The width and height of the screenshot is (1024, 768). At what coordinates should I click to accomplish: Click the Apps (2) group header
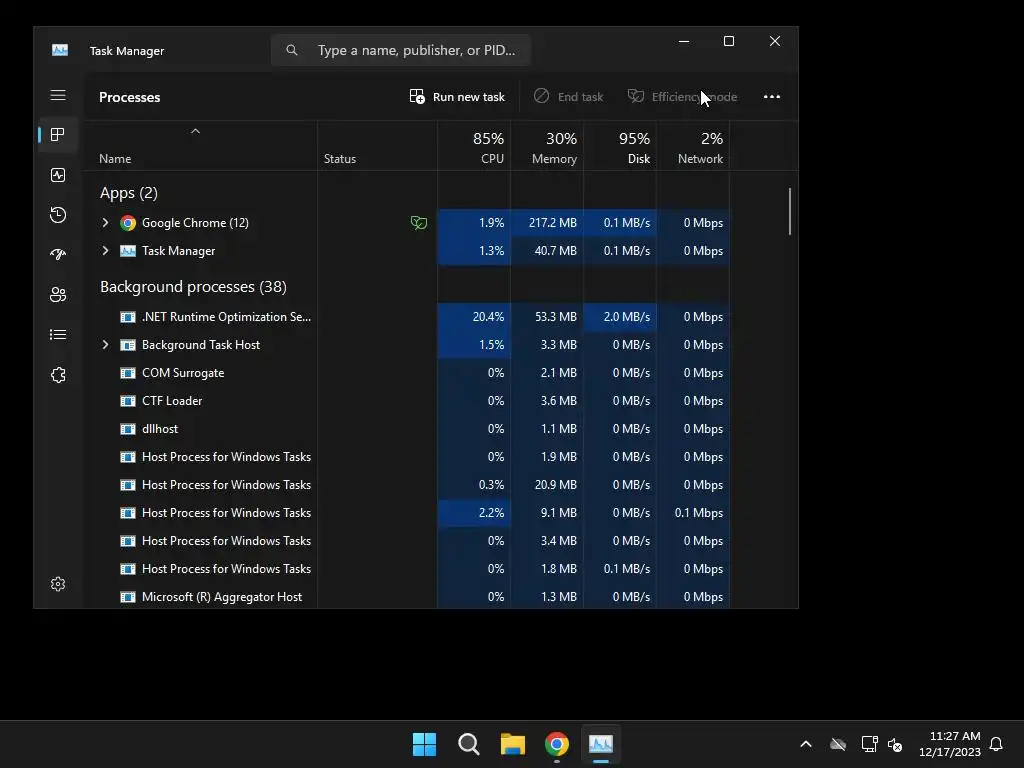tap(129, 193)
